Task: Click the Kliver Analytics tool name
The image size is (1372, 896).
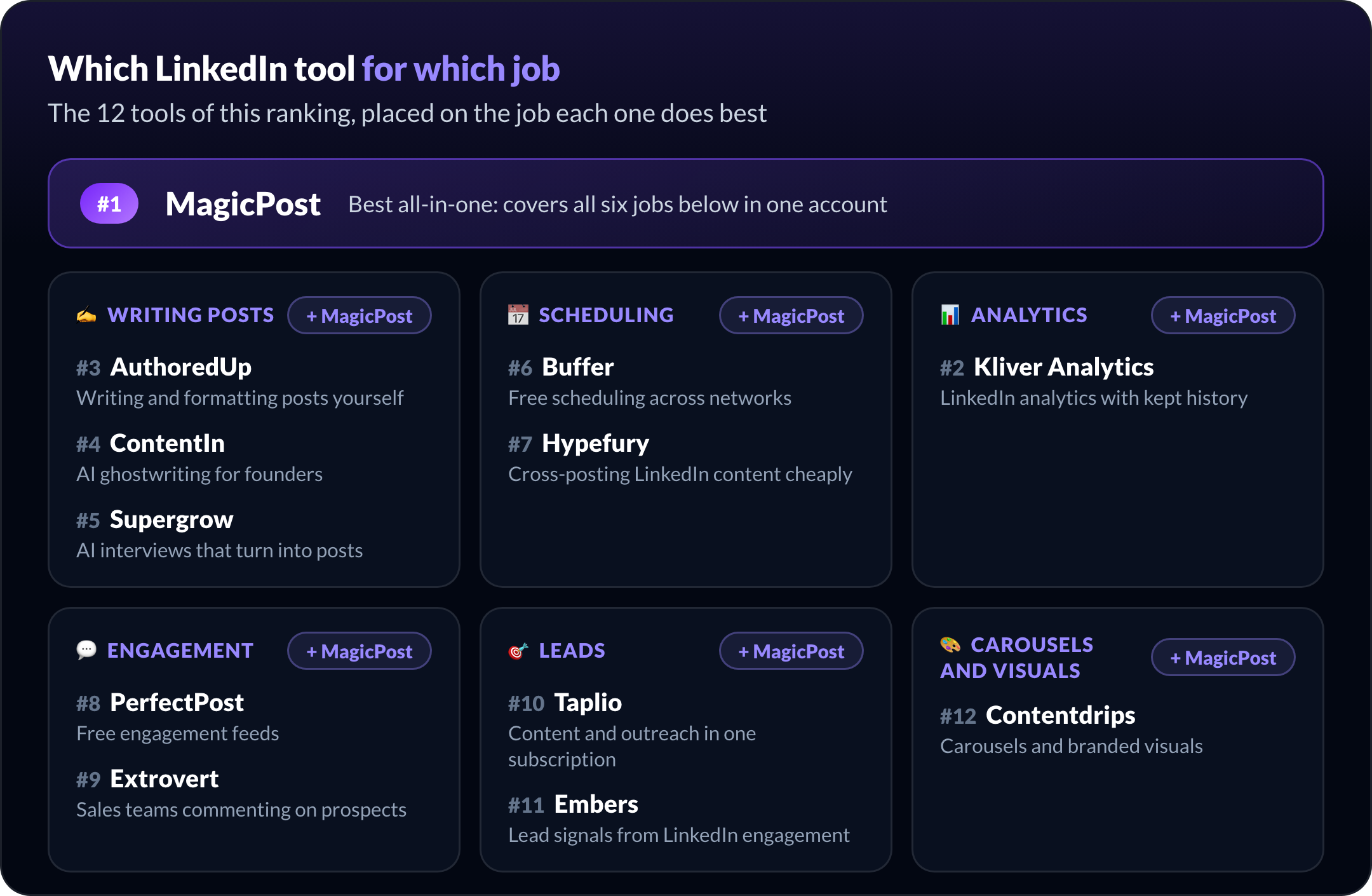Action: pyautogui.click(x=1064, y=367)
